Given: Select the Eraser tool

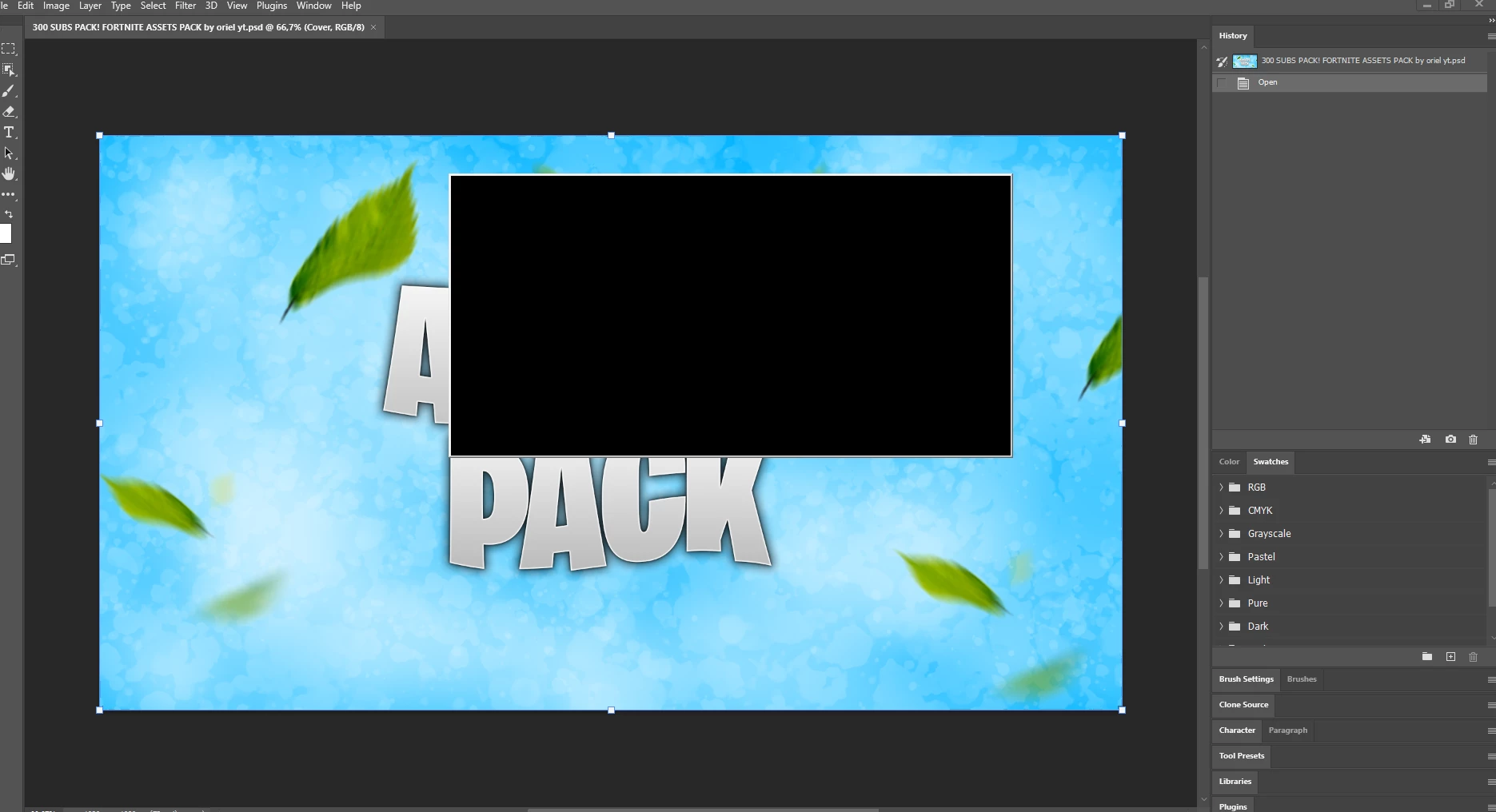Looking at the screenshot, I should click(9, 111).
